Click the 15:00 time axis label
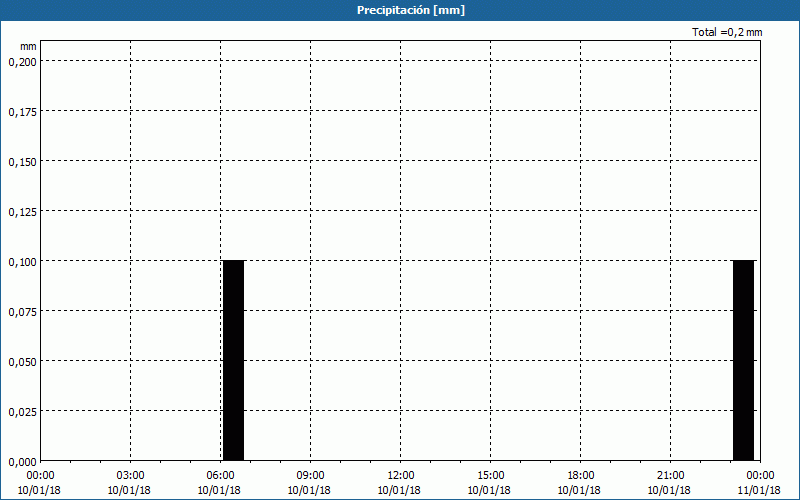Image resolution: width=800 pixels, height=500 pixels. [x=490, y=475]
